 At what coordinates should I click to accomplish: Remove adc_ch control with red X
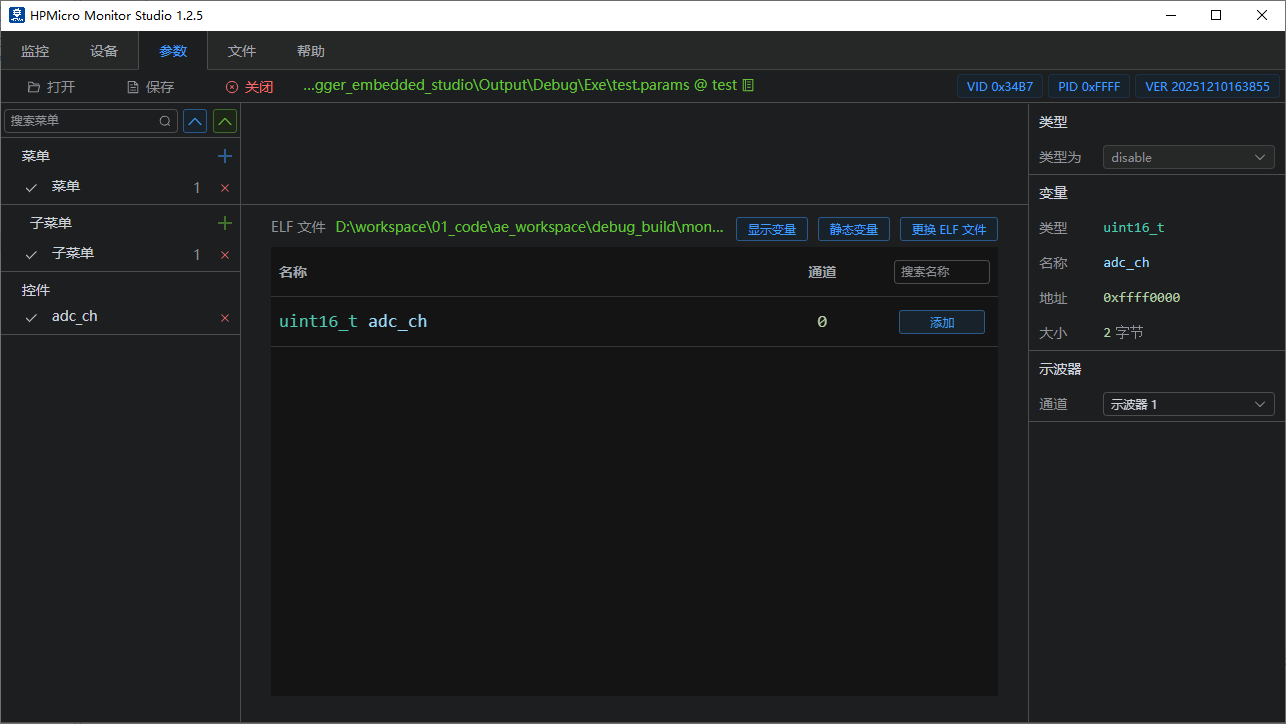point(225,318)
